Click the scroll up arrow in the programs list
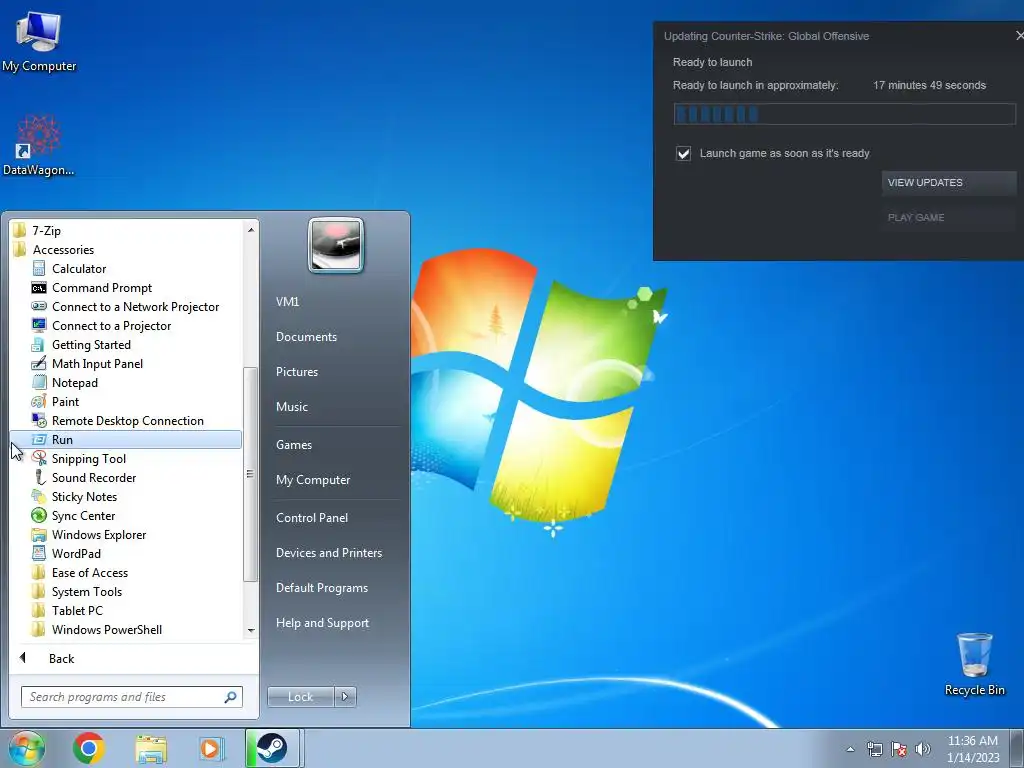Image resolution: width=1024 pixels, height=768 pixels. 250,230
